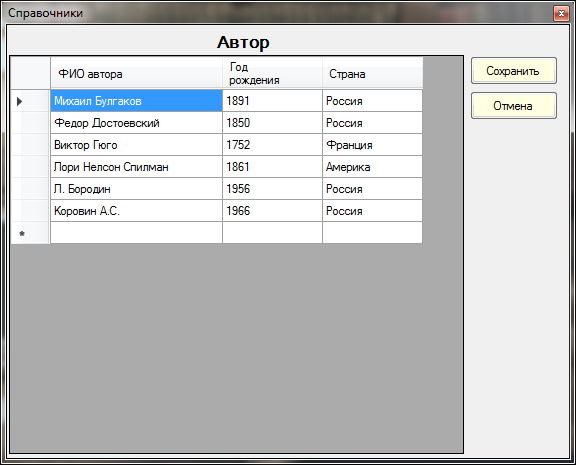The height and width of the screenshot is (465, 576).
Task: Select the row header of Виктор Гюго
Action: tap(30, 145)
